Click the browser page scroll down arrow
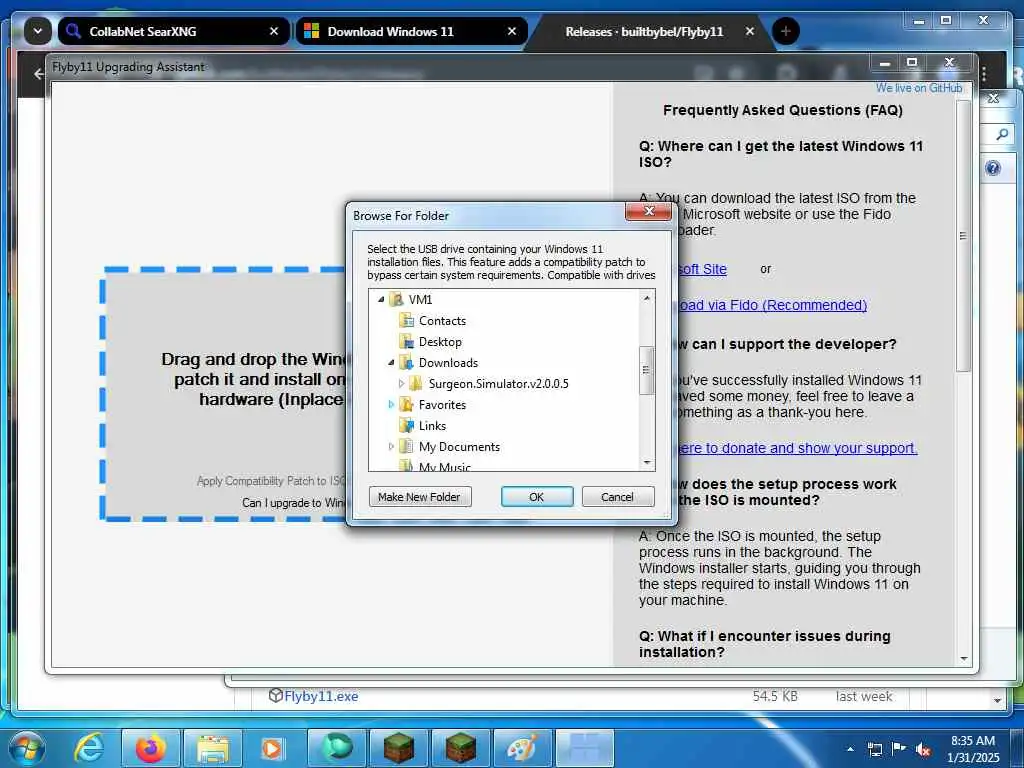The height and width of the screenshot is (768, 1024). click(x=997, y=700)
